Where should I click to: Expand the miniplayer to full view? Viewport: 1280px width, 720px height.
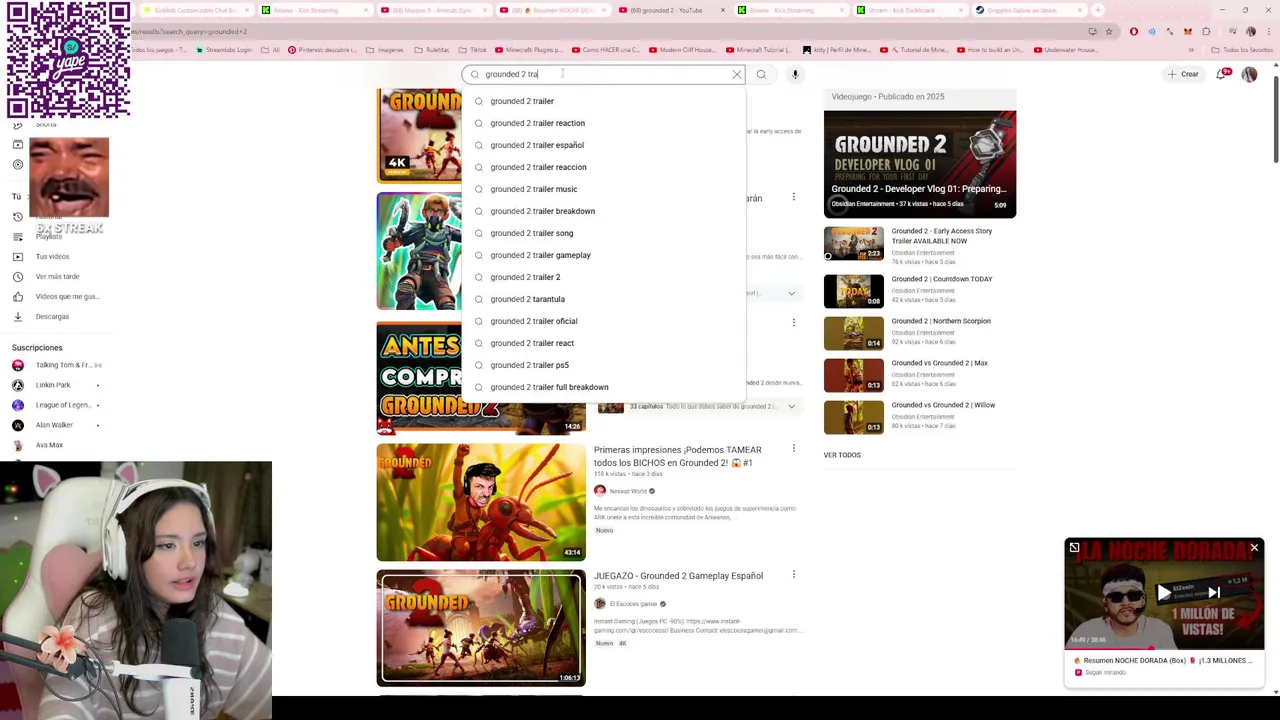pyautogui.click(x=1074, y=548)
